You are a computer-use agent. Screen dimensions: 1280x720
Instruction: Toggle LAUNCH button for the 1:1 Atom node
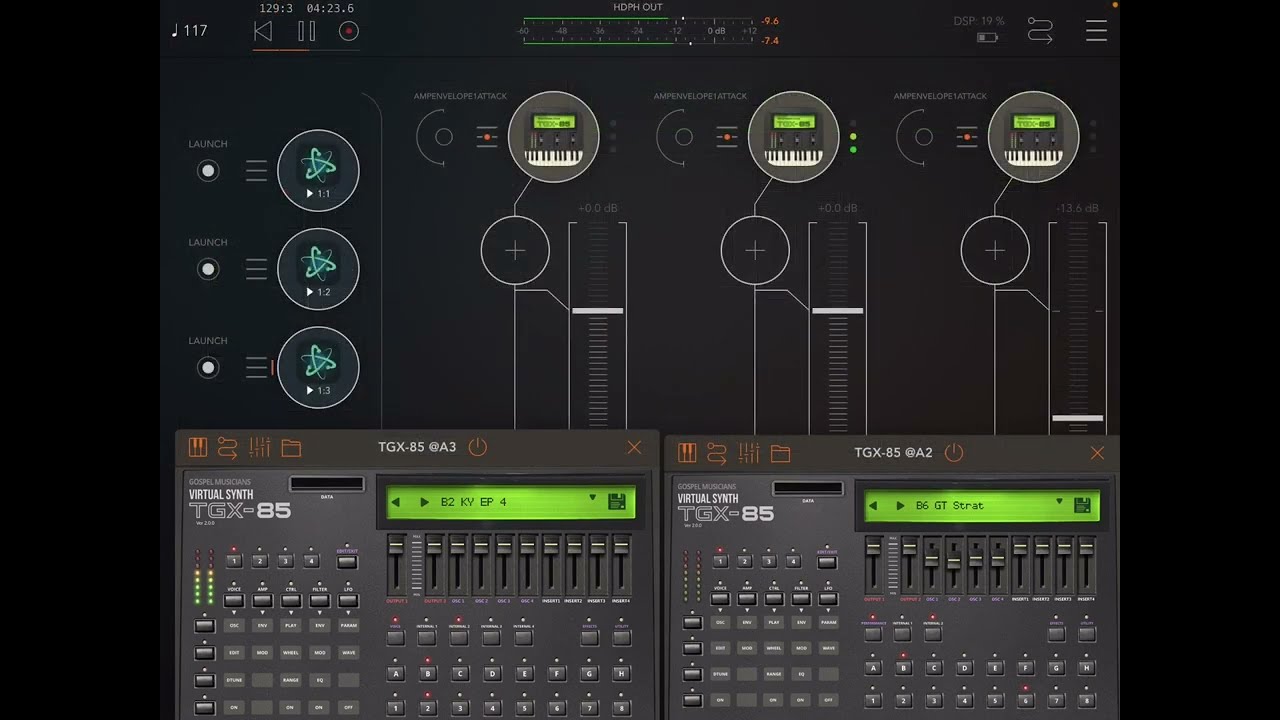pos(208,171)
